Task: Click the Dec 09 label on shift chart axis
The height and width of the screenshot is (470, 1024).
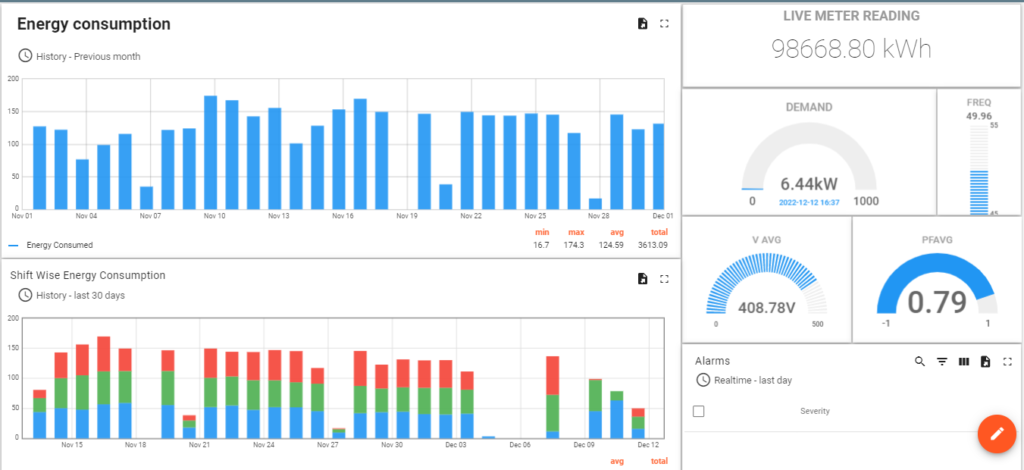Action: coord(584,445)
